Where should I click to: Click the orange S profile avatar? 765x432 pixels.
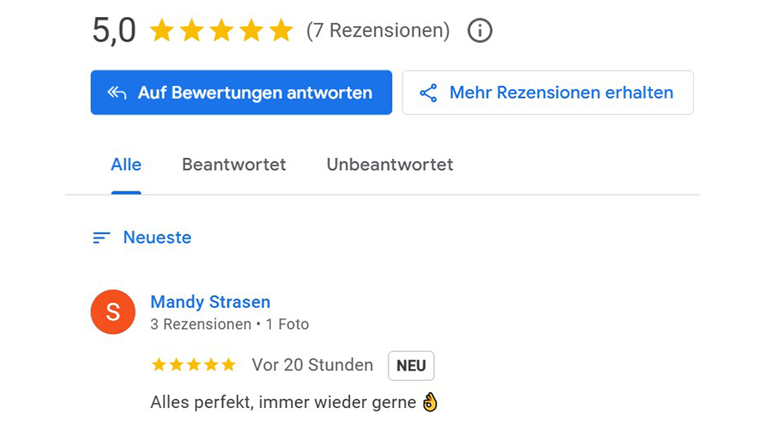click(x=113, y=312)
